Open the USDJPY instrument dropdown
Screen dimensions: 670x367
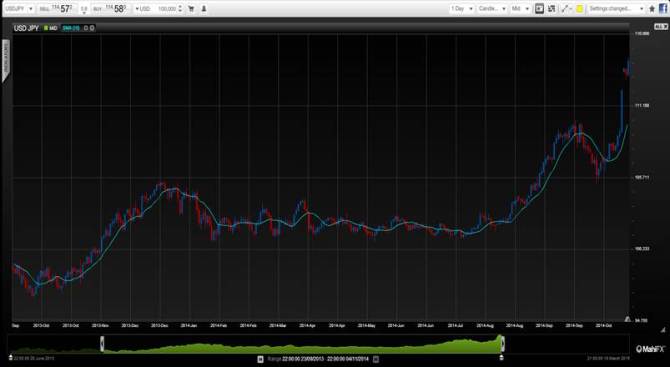(18, 9)
